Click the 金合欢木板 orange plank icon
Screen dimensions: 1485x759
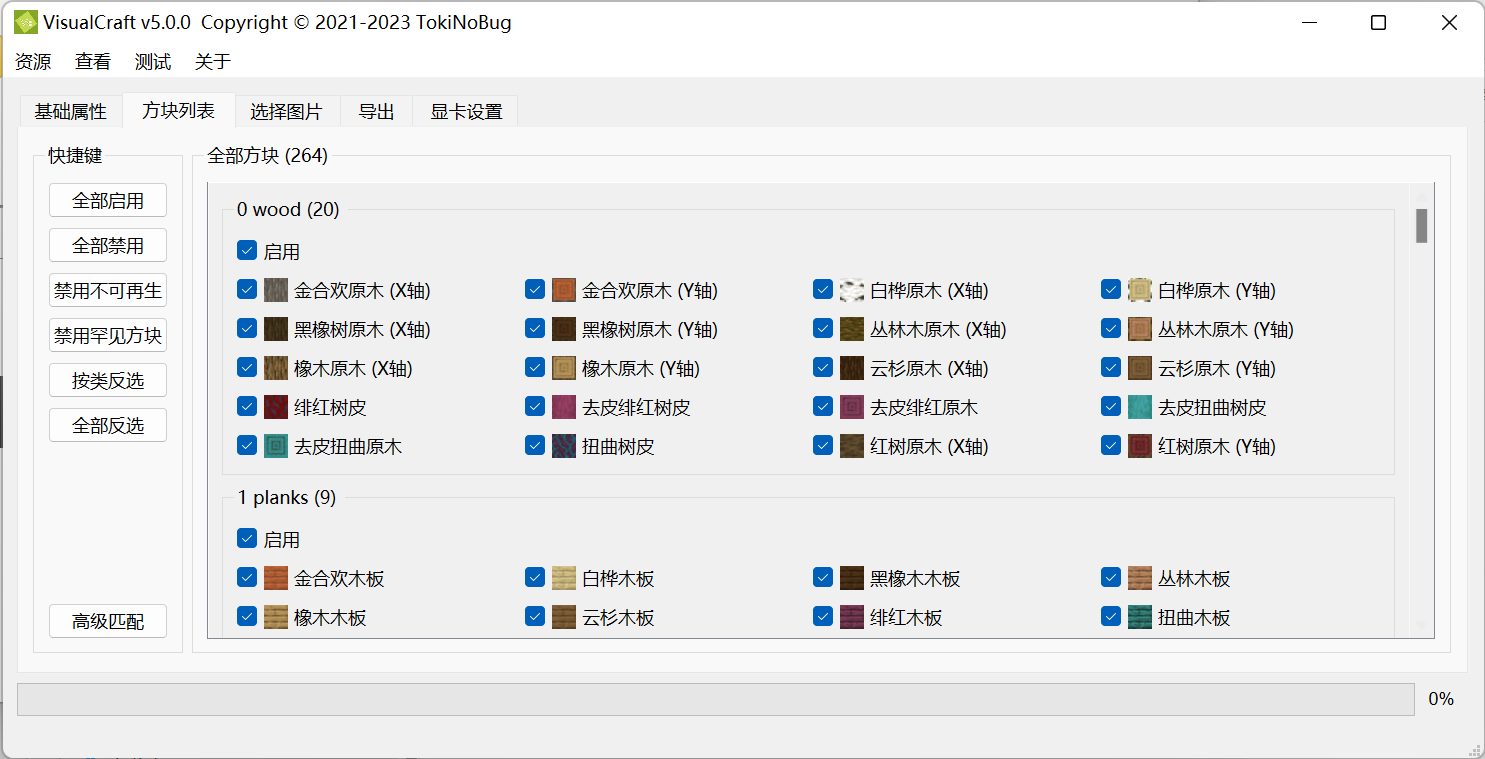[x=276, y=578]
